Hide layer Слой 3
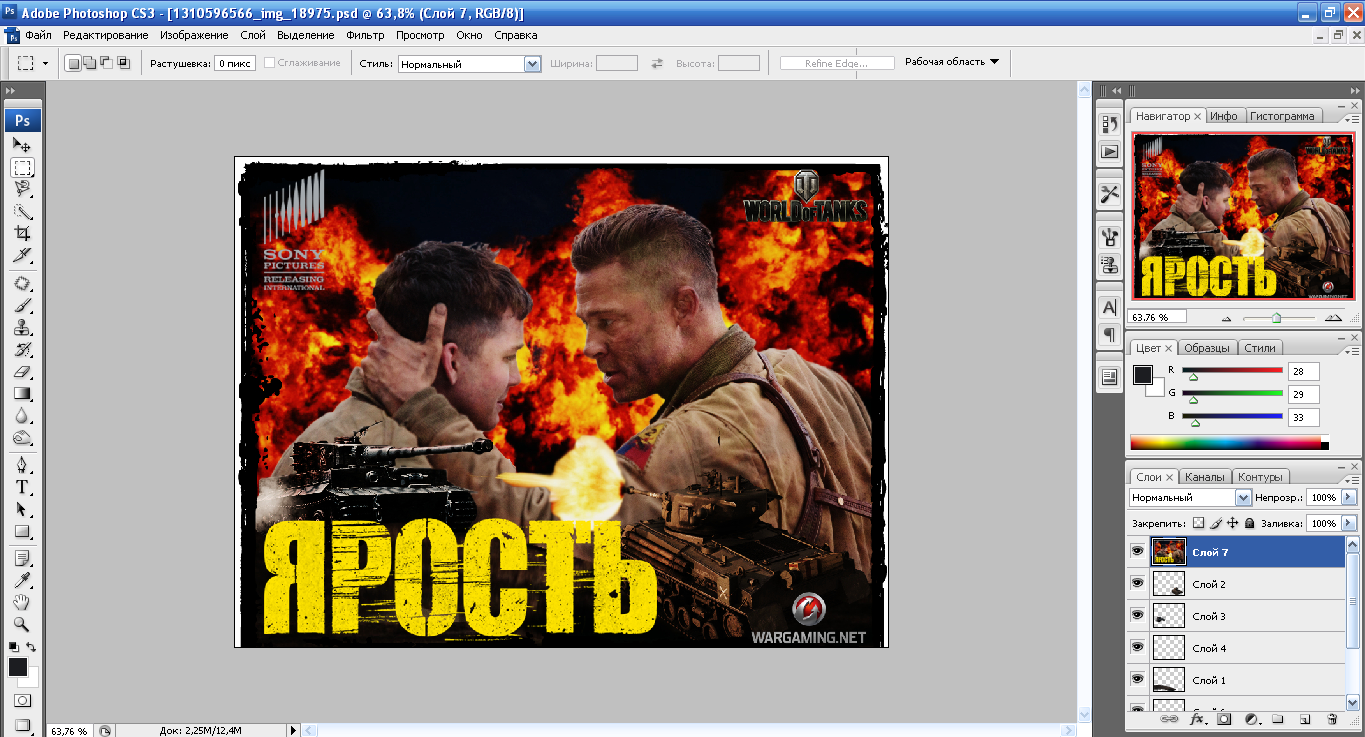 [x=1137, y=615]
